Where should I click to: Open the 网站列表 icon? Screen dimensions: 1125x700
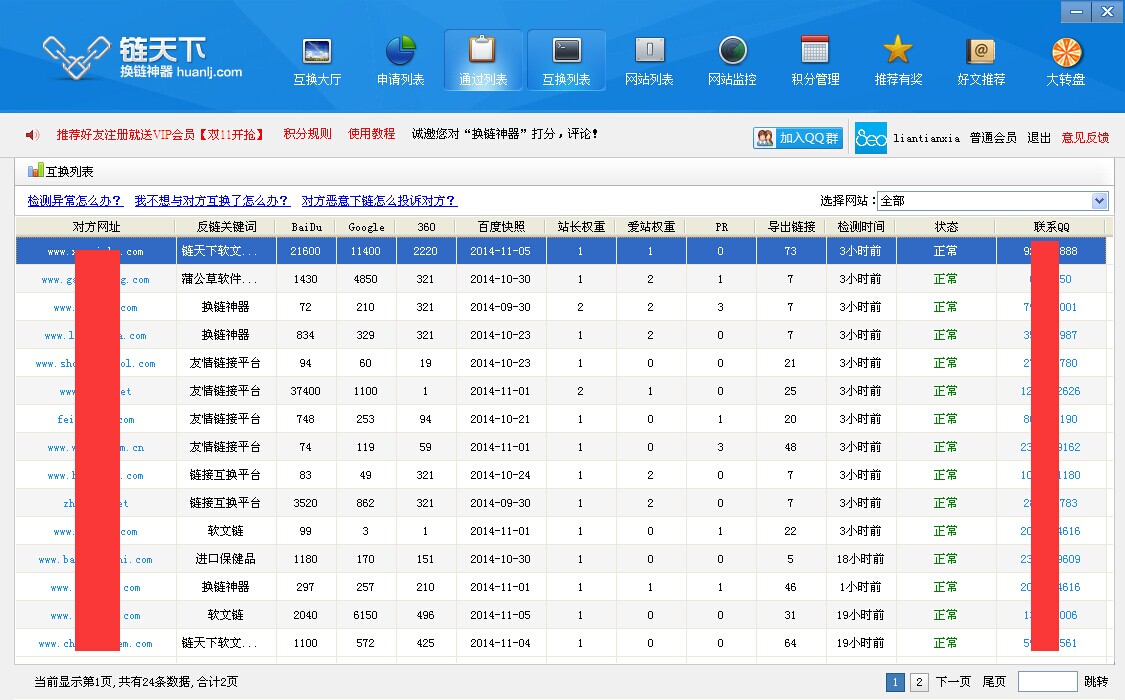point(649,51)
